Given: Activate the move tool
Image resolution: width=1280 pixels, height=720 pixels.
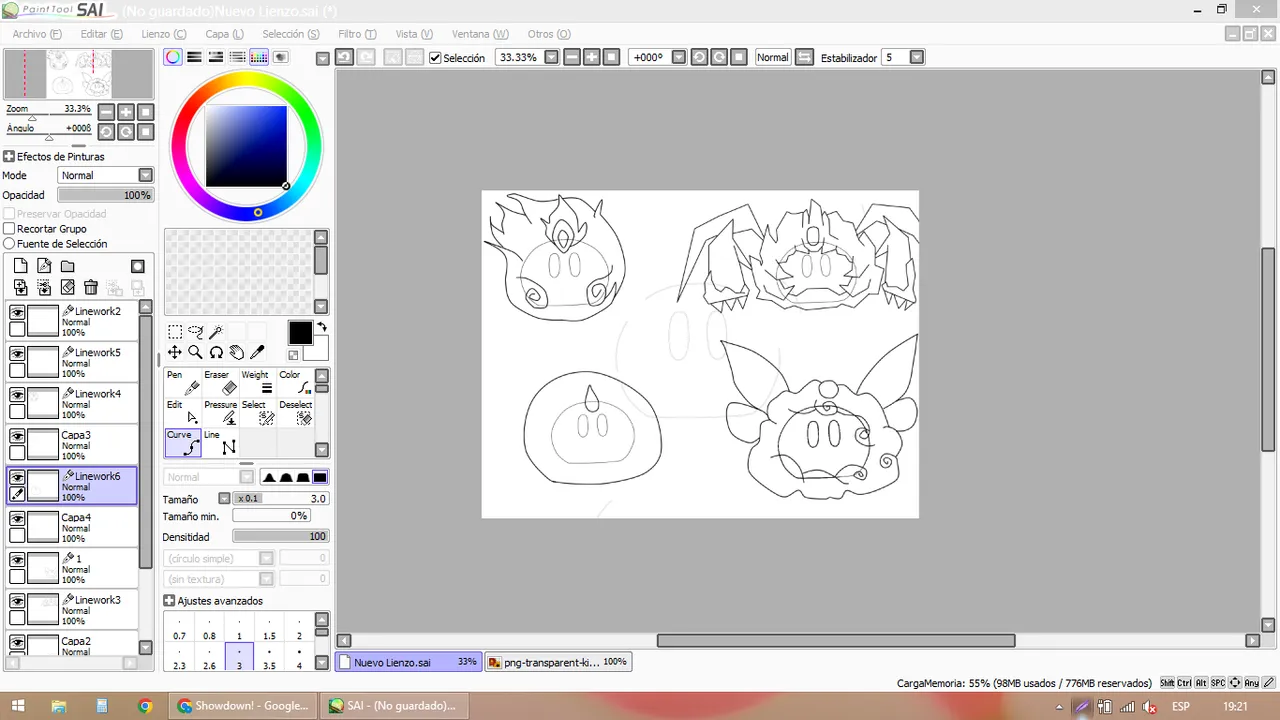Looking at the screenshot, I should point(175,352).
